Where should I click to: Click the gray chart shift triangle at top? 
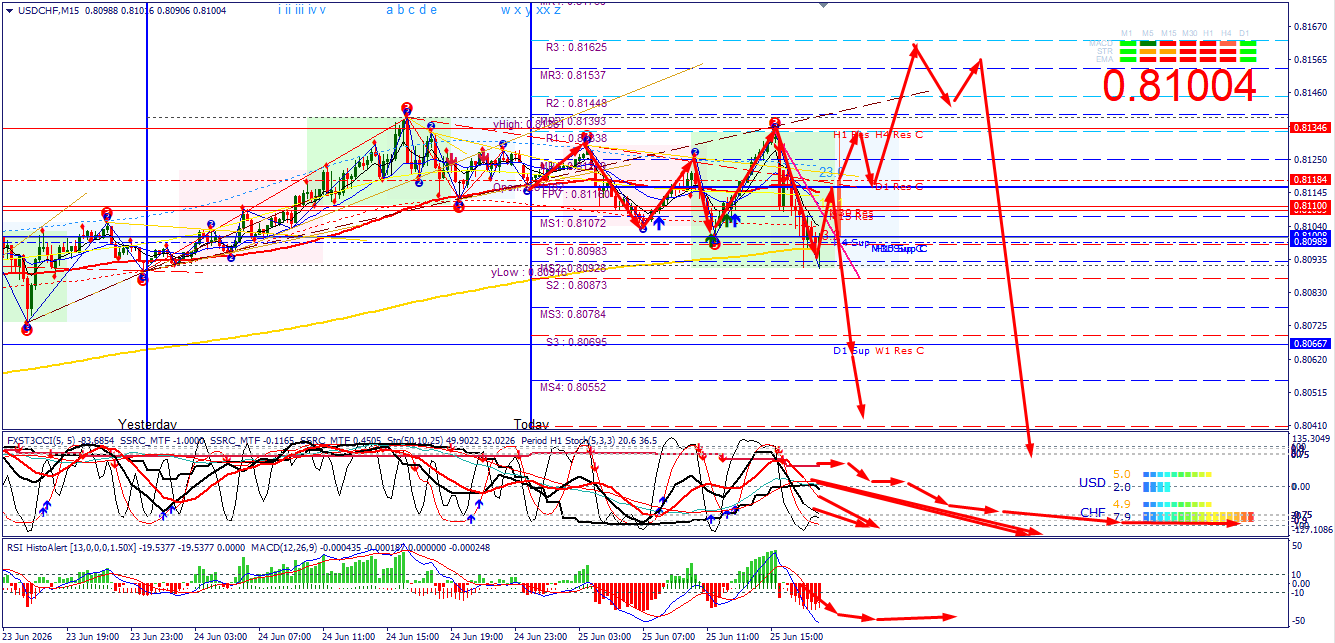[x=824, y=4]
